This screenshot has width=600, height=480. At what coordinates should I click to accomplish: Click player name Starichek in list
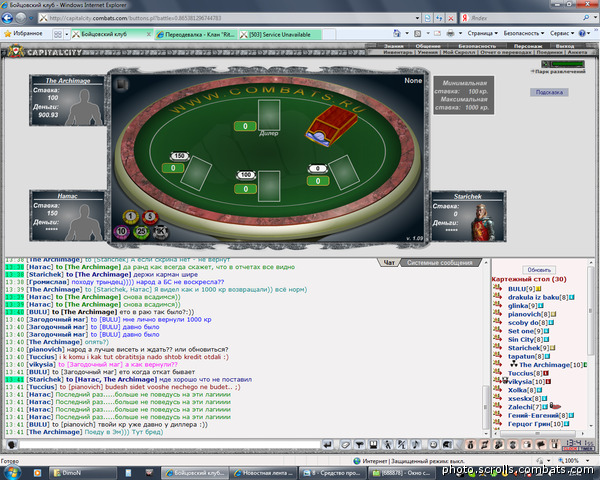pyautogui.click(x=523, y=348)
